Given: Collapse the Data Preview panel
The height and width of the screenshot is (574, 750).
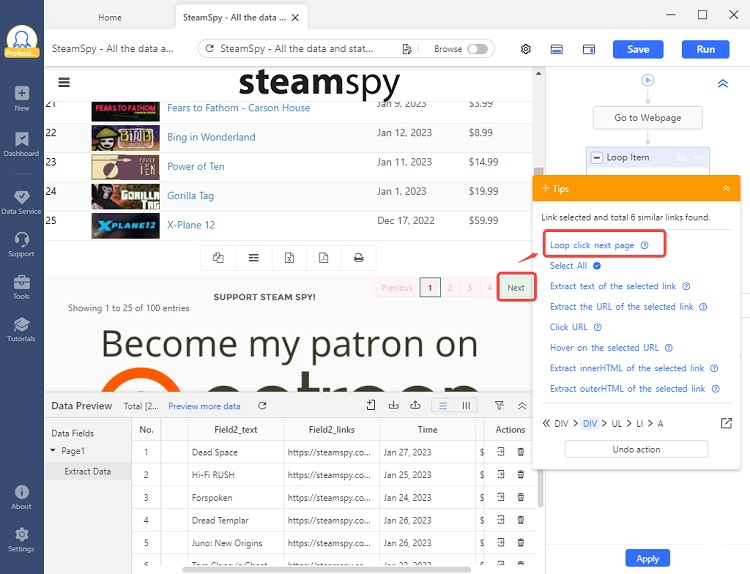Looking at the screenshot, I should pos(522,406).
